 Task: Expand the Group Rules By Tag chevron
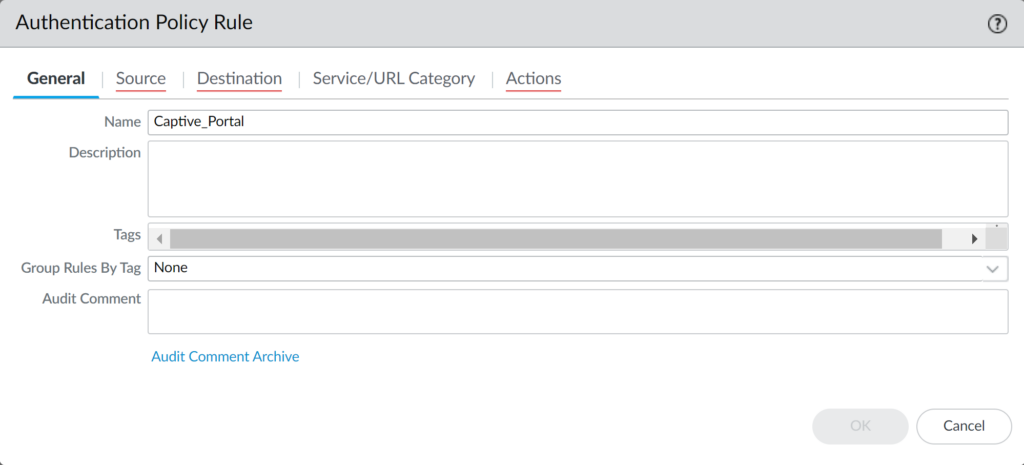[992, 269]
